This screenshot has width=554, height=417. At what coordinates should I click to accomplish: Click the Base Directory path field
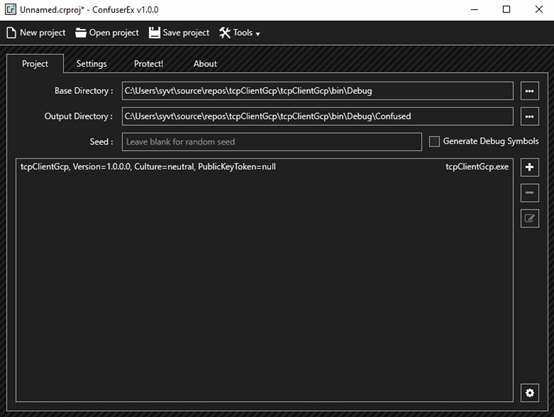(x=318, y=91)
